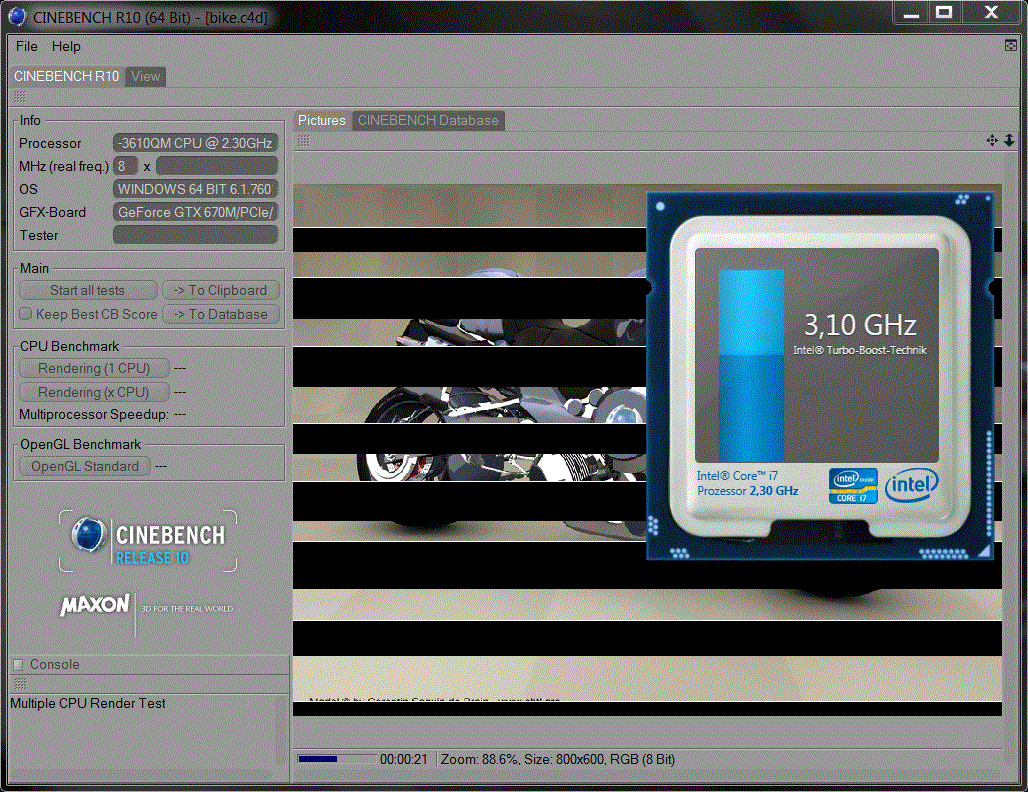Viewport: 1028px width, 792px height.
Task: Click the Zoom 88.6% status text
Action: point(479,759)
